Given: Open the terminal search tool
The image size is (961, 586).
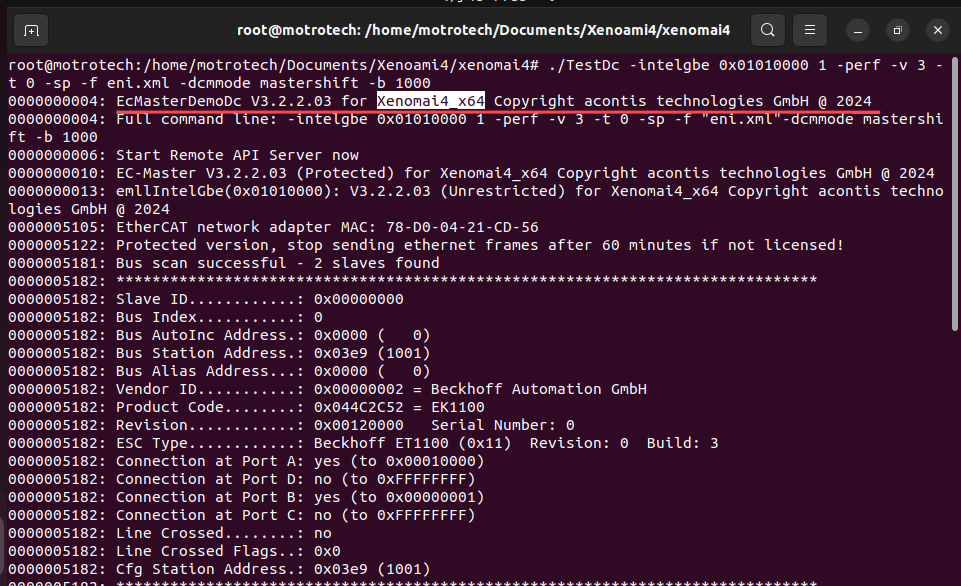Looking at the screenshot, I should (767, 30).
